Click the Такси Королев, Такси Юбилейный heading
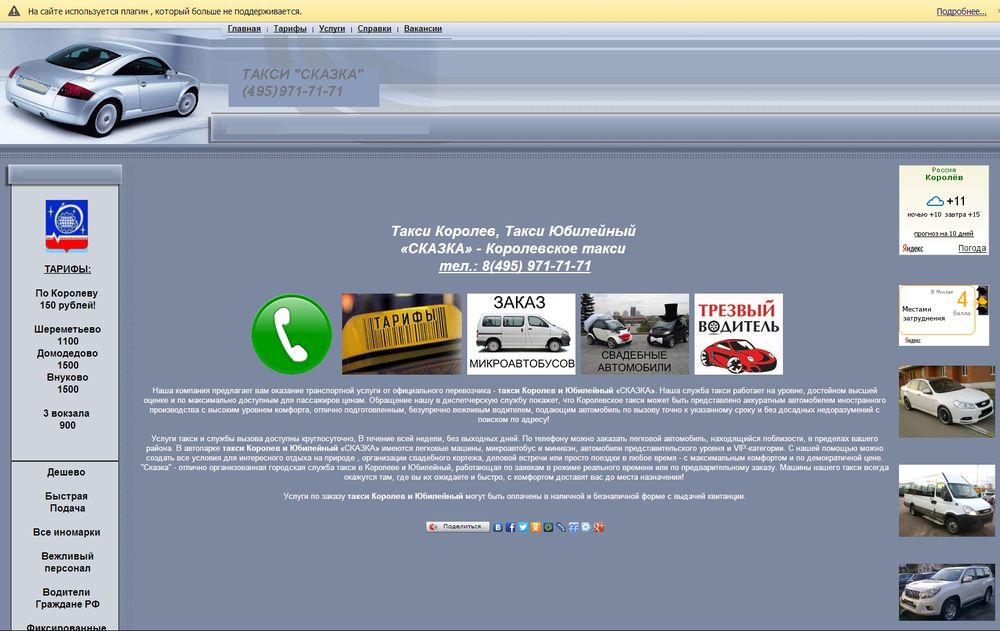Image resolution: width=1000 pixels, height=631 pixels. tap(513, 231)
